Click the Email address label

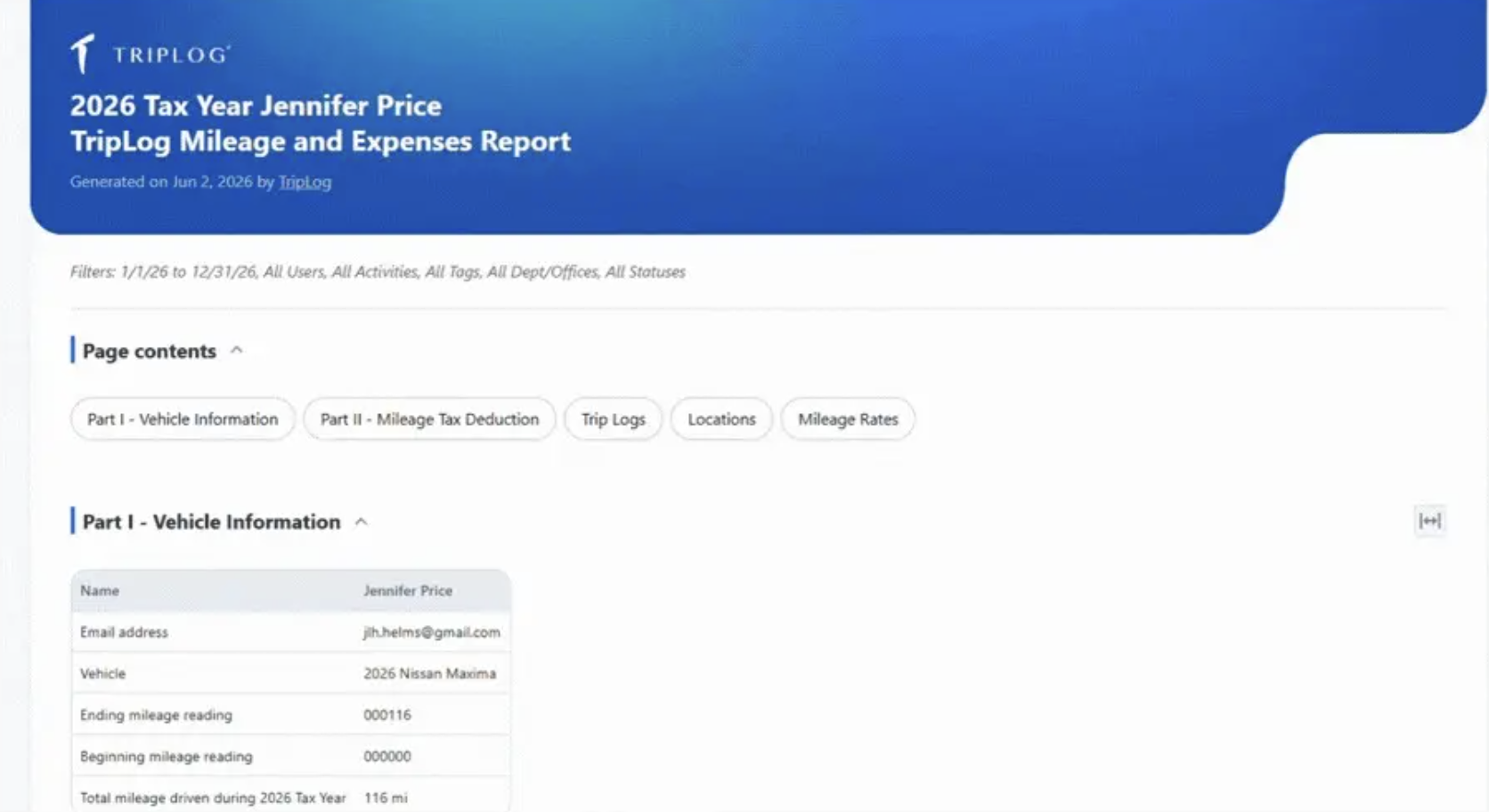pos(124,632)
